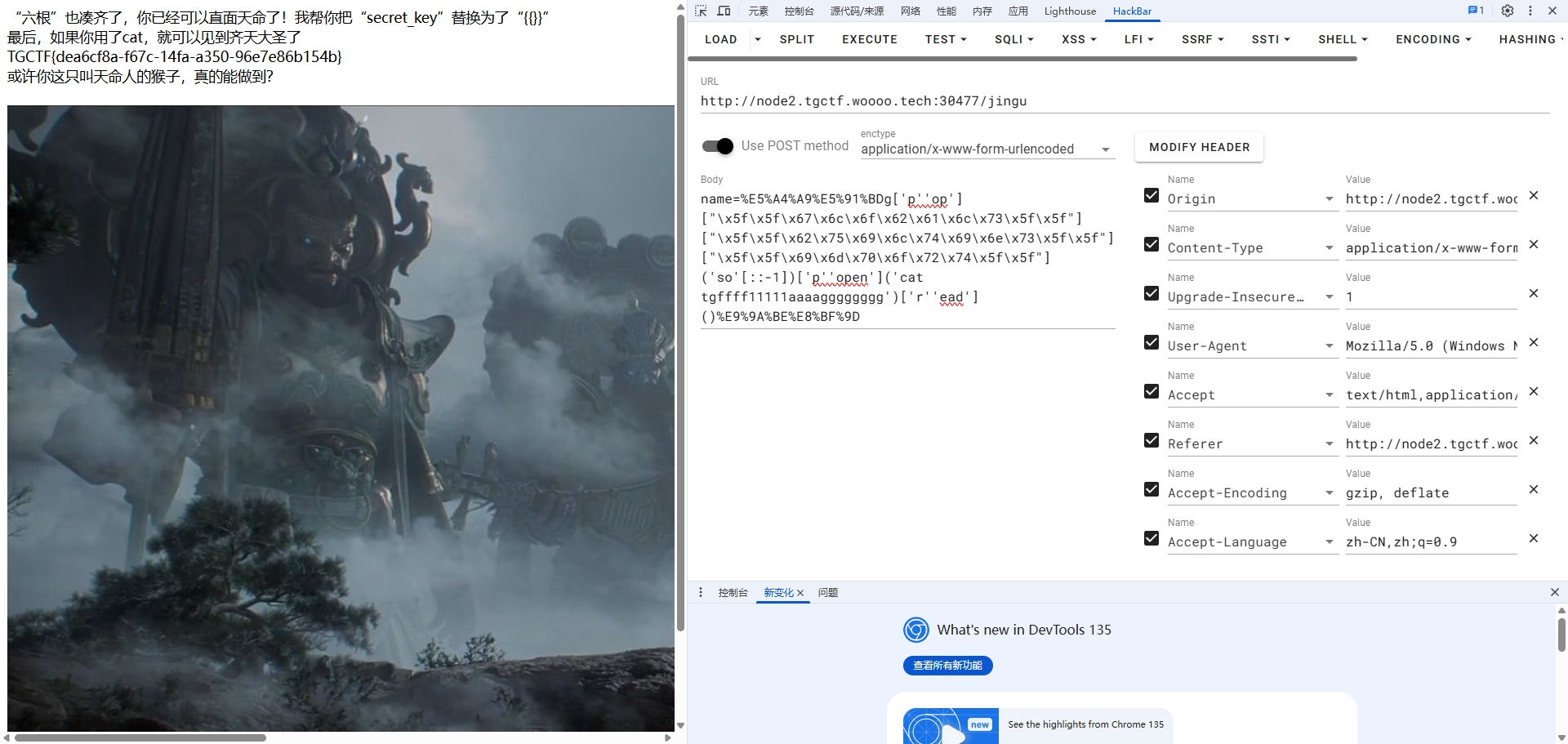The width and height of the screenshot is (1568, 744).
Task: Click the 查看所有新功能 button
Action: coord(948,666)
